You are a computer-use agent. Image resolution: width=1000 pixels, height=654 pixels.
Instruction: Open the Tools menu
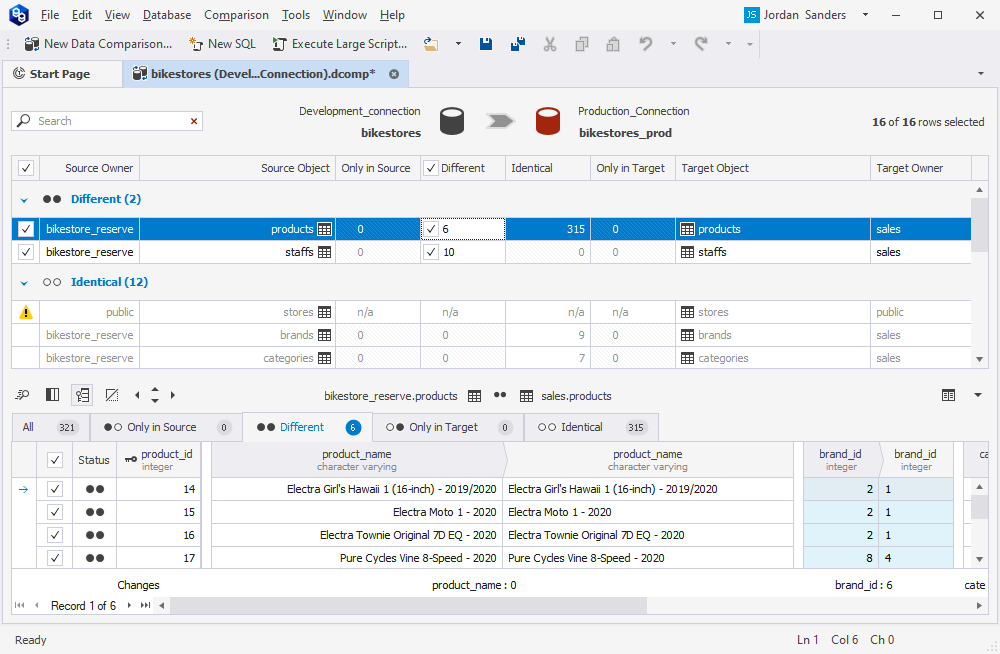296,15
